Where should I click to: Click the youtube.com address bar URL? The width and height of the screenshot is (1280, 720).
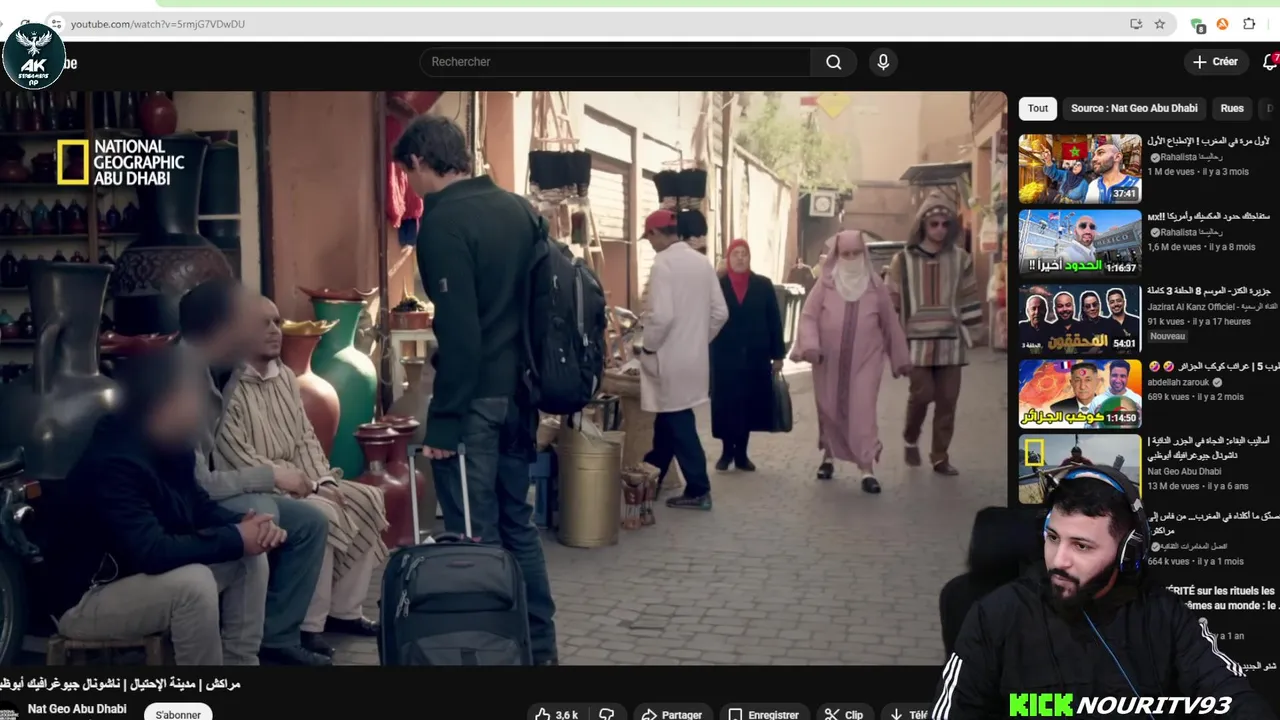point(158,24)
